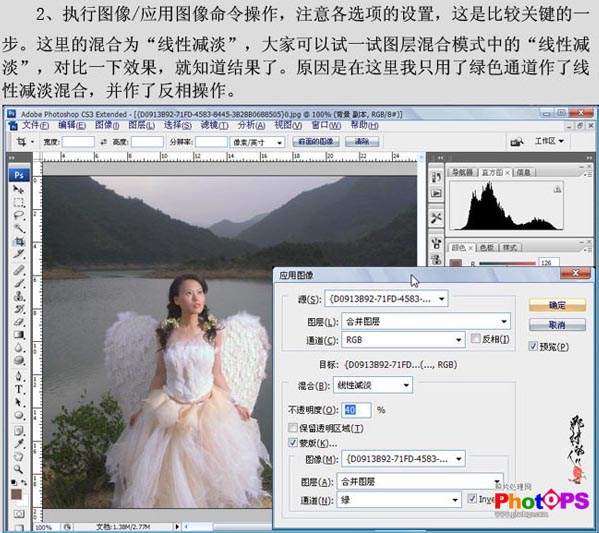Click the histogram cached-data warning icon
599x533 pixels.
pos(557,189)
